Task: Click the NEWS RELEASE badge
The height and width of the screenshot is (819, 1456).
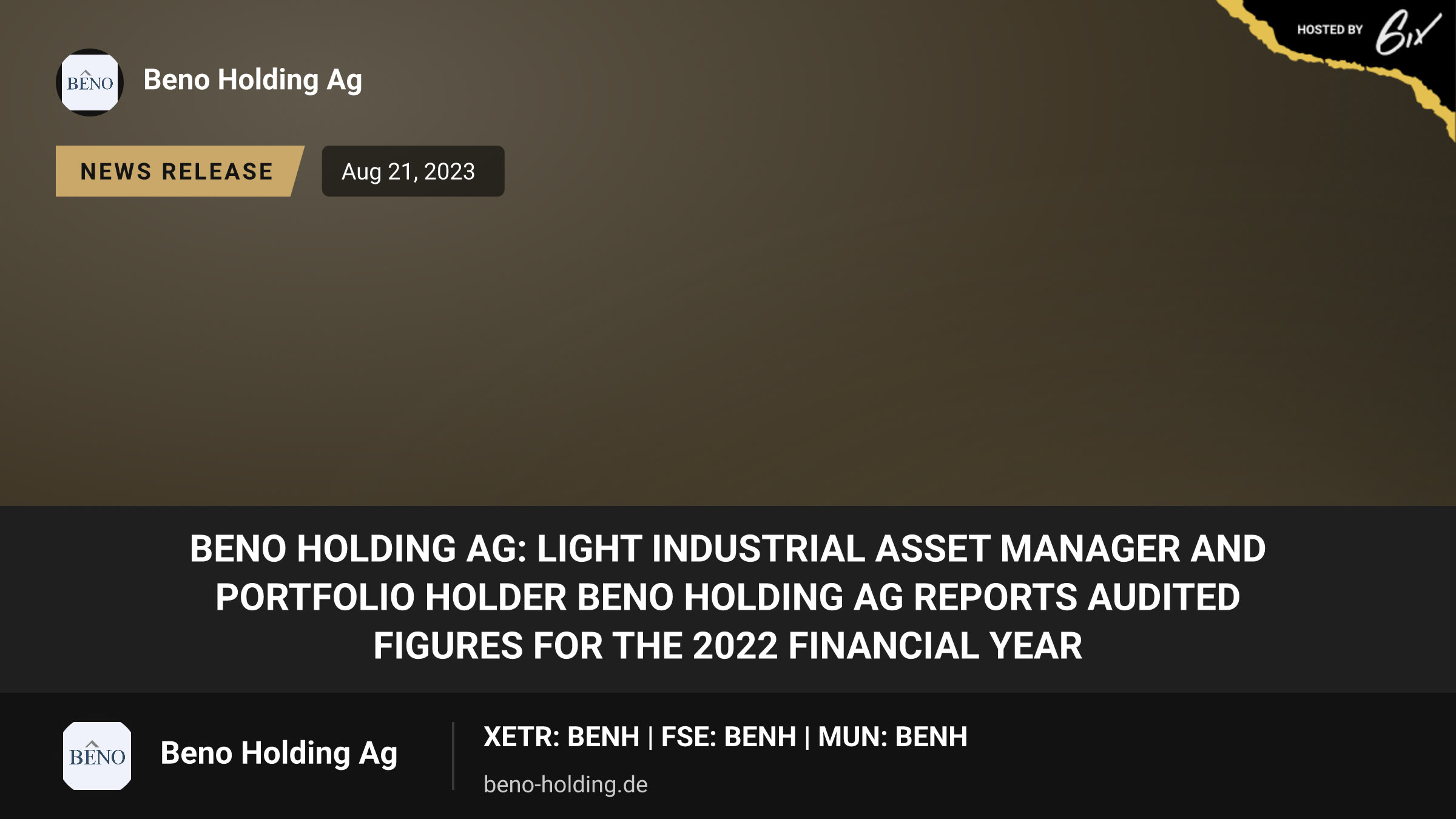Action: (177, 171)
